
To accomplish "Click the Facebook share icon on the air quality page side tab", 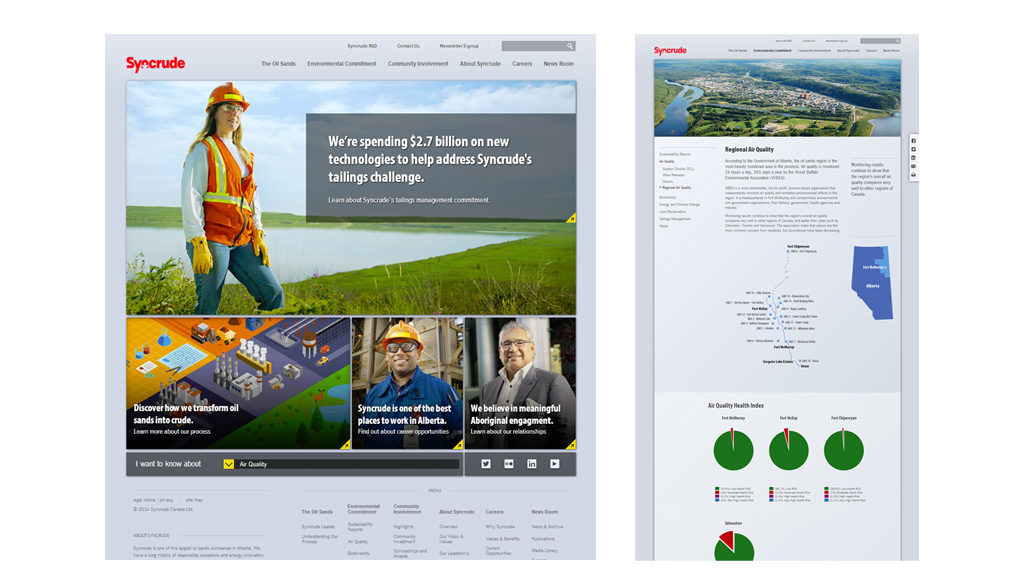I will tap(914, 140).
